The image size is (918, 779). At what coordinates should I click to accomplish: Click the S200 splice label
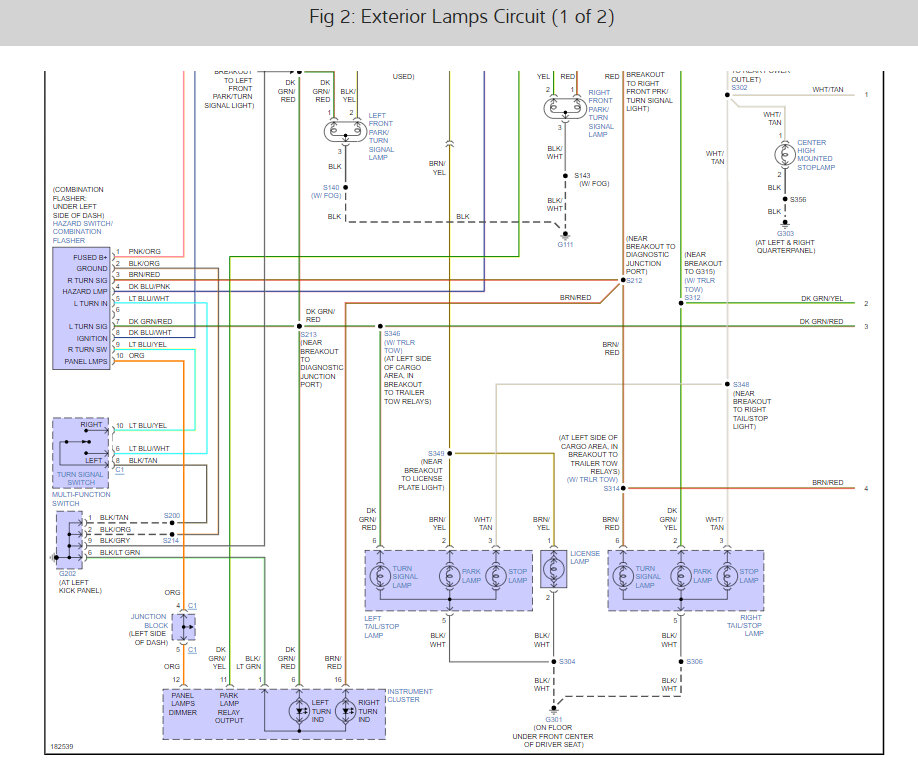pyautogui.click(x=172, y=516)
